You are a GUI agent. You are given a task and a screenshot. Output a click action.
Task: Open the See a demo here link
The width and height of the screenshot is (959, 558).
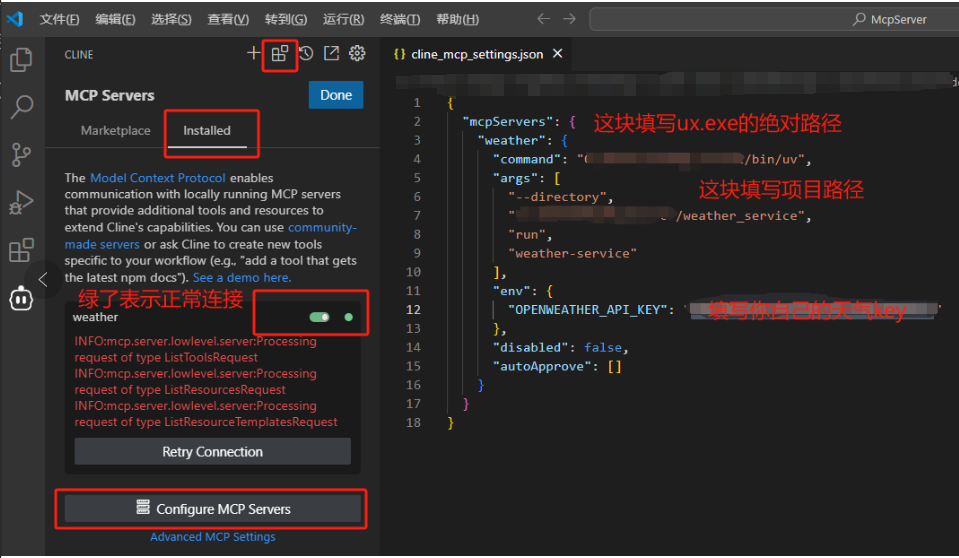click(242, 277)
